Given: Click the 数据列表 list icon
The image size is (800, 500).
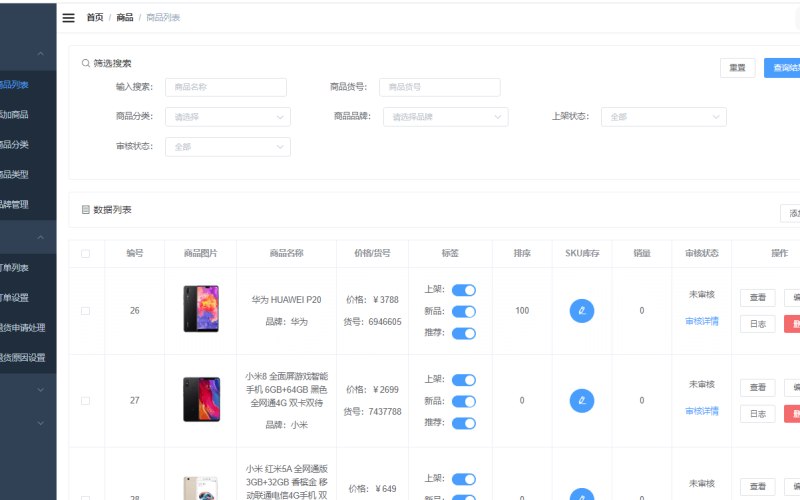Looking at the screenshot, I should 86,210.
